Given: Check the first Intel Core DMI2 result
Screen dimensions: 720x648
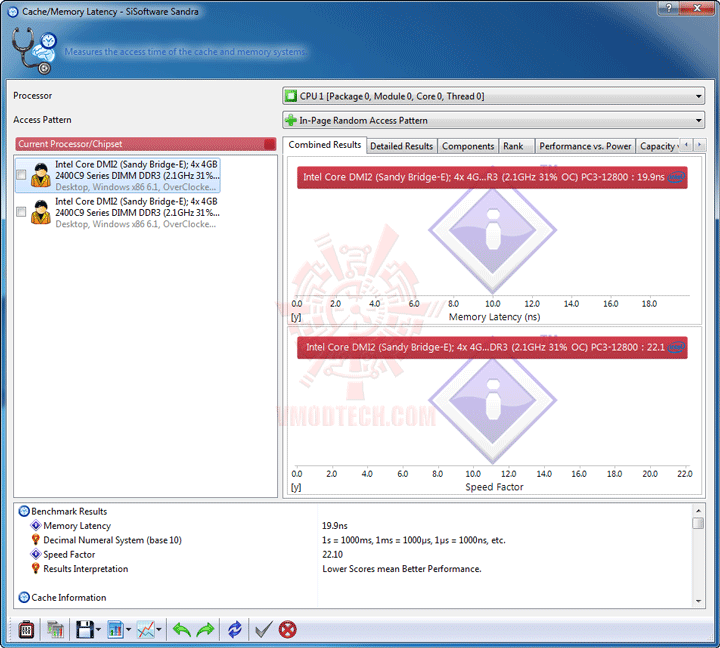Looking at the screenshot, I should point(21,175).
